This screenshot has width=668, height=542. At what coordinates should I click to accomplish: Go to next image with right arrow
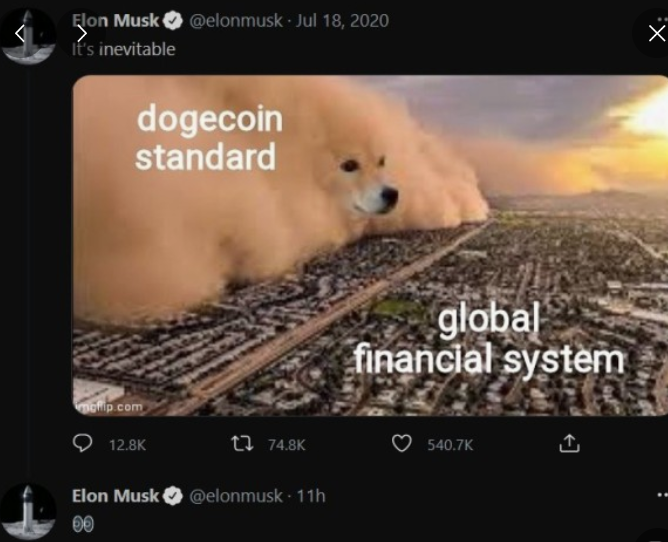tap(82, 33)
